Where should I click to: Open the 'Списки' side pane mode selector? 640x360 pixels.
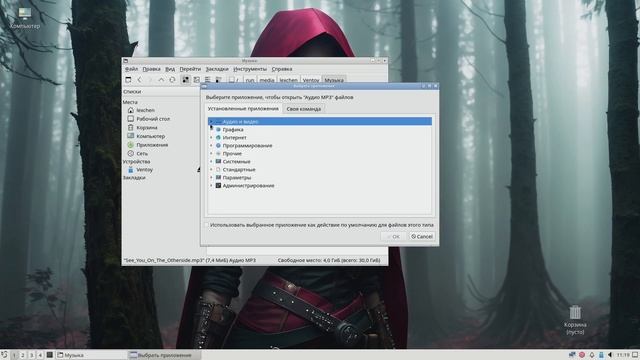(x=161, y=92)
